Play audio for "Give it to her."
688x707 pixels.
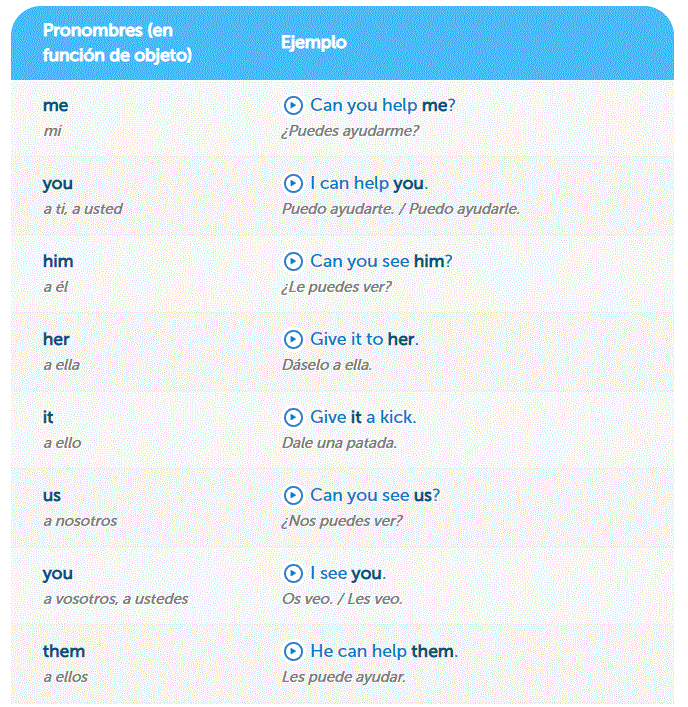[293, 339]
